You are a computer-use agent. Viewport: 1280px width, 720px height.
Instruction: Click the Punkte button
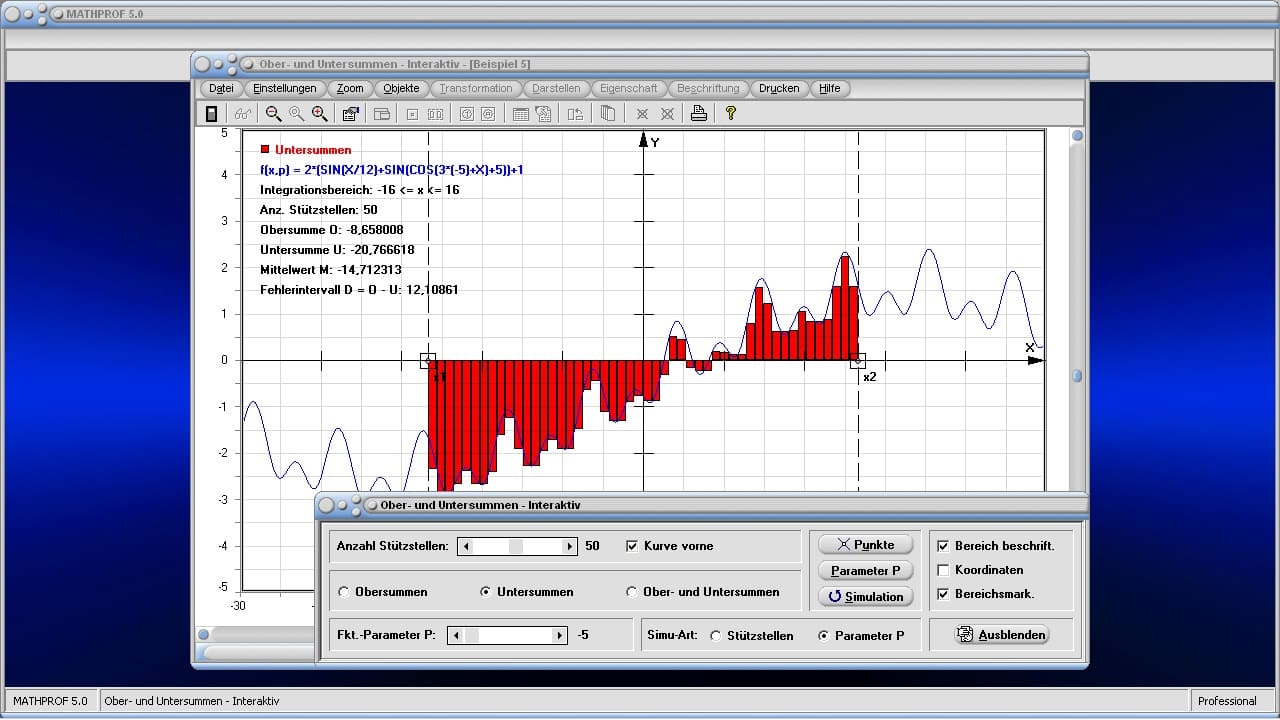click(x=866, y=544)
